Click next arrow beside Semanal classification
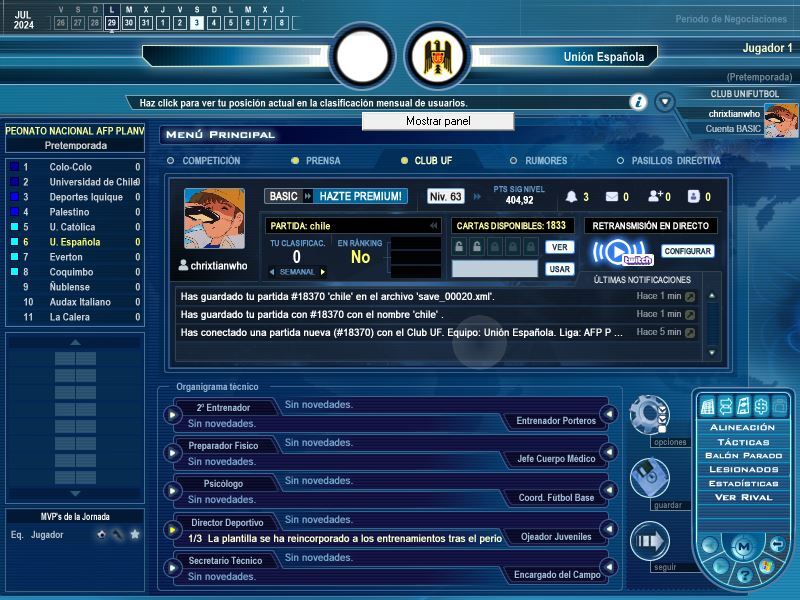The width and height of the screenshot is (800, 600). [323, 272]
